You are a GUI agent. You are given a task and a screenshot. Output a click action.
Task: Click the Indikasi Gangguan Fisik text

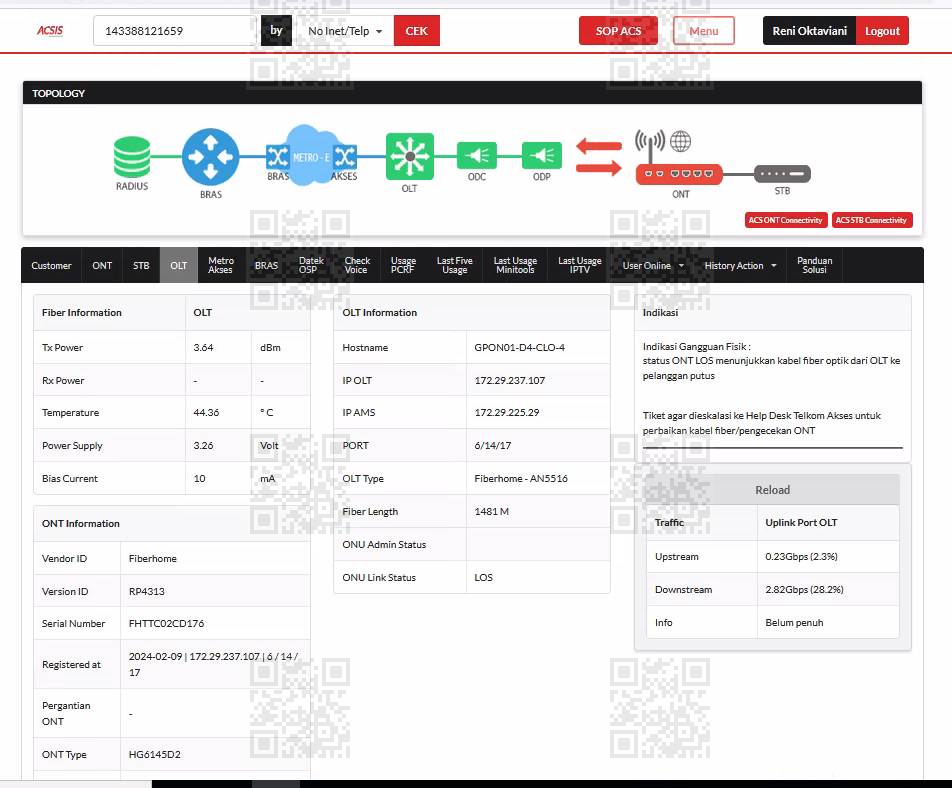pos(696,347)
